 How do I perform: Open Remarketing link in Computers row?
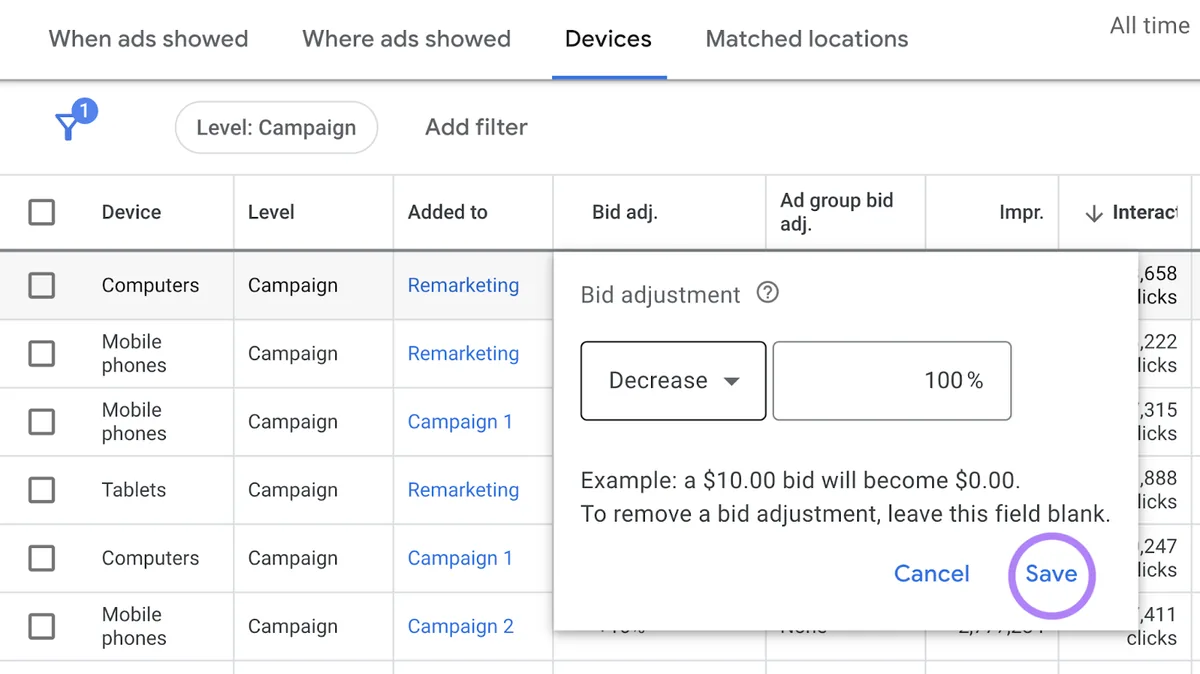tap(463, 285)
